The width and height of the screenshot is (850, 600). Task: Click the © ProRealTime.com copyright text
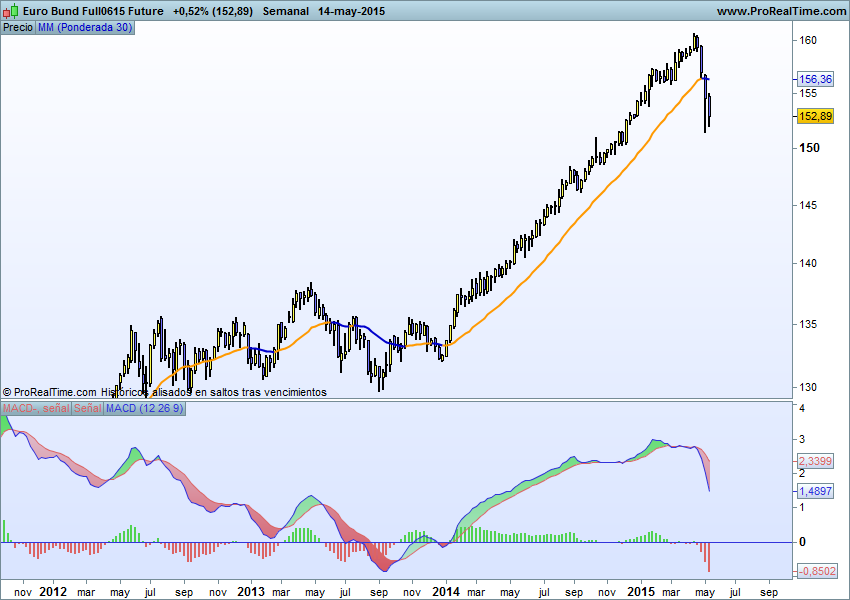point(50,392)
